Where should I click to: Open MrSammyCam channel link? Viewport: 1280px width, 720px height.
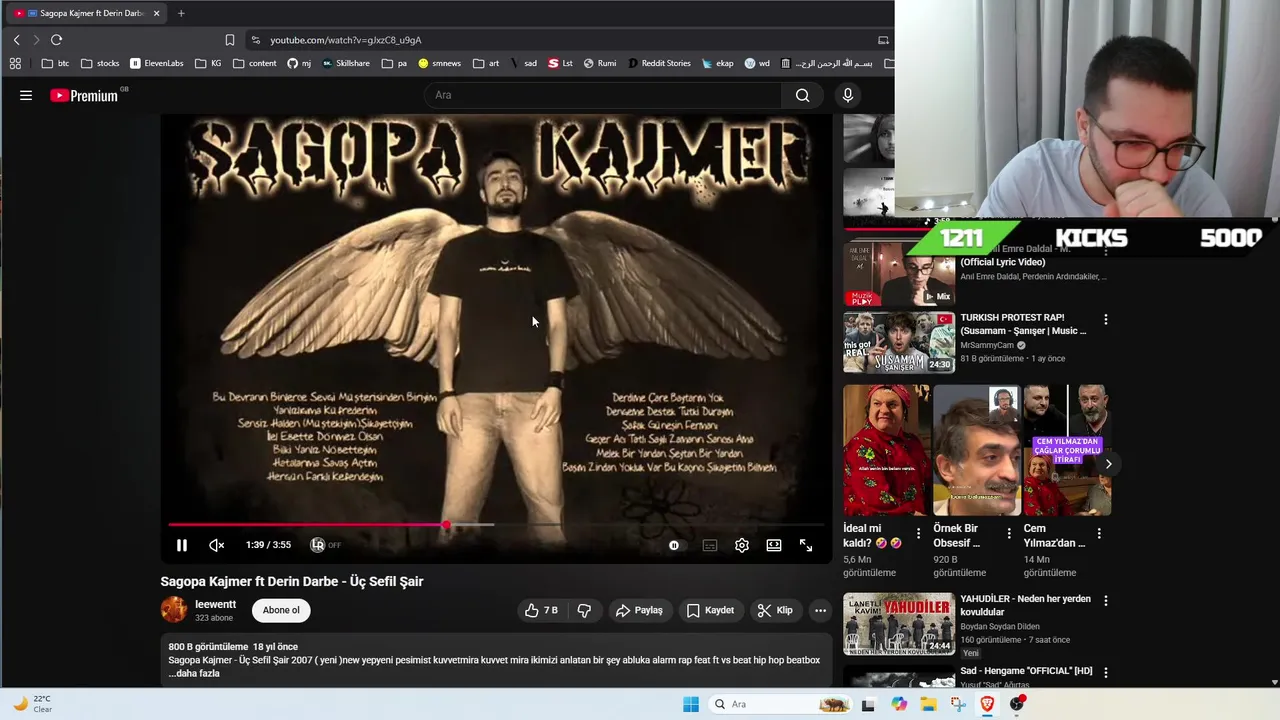coord(987,345)
